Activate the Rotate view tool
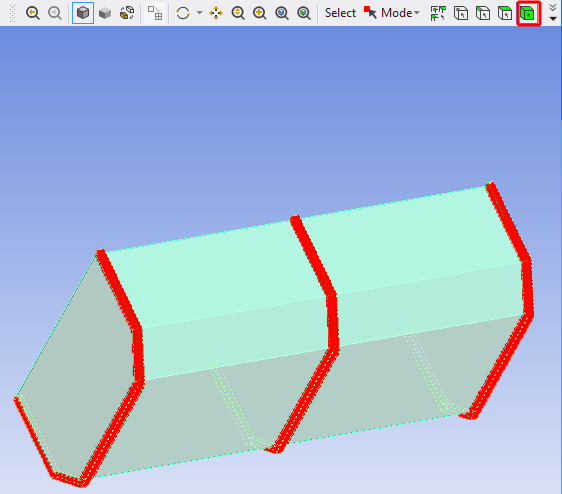Screen dimensions: 562x494 click(x=183, y=13)
